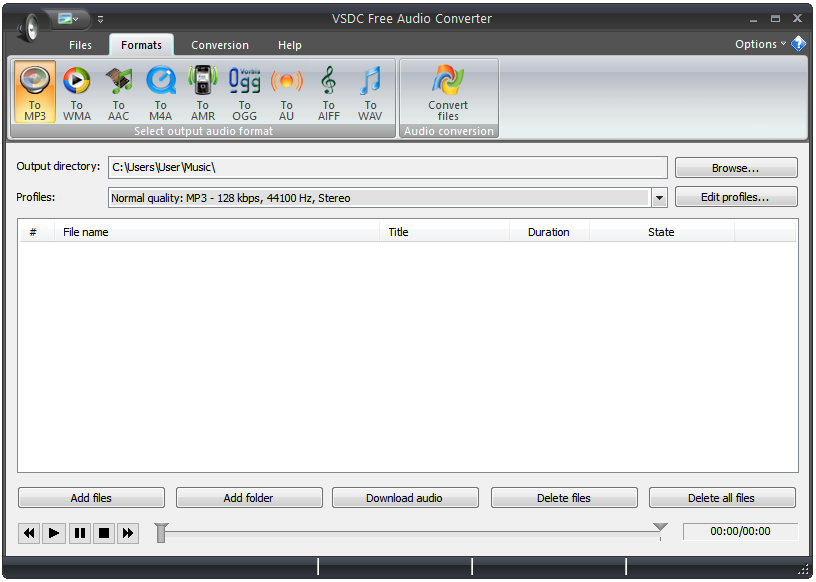Image resolution: width=816 pixels, height=582 pixels.
Task: Click the Delete files button
Action: tap(564, 498)
